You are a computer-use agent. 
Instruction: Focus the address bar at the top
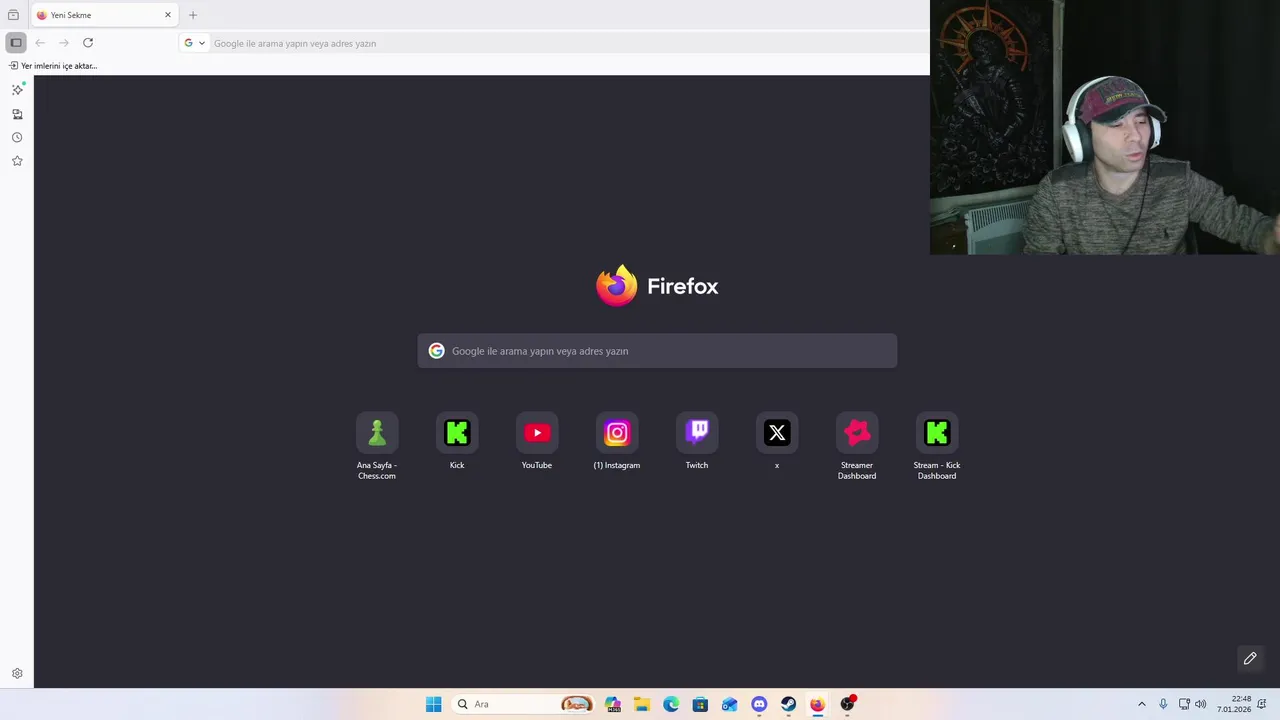point(570,43)
